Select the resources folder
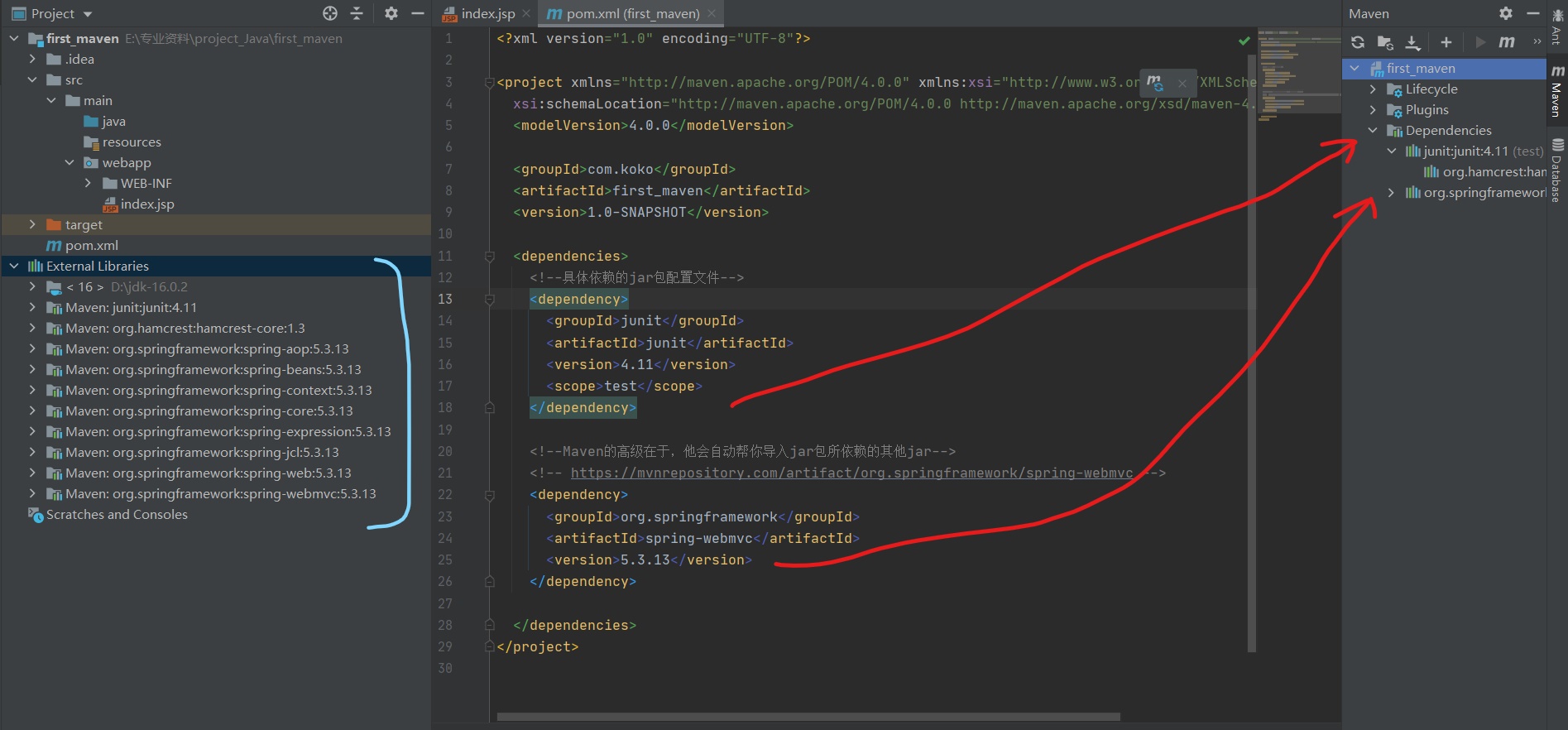 [122, 142]
